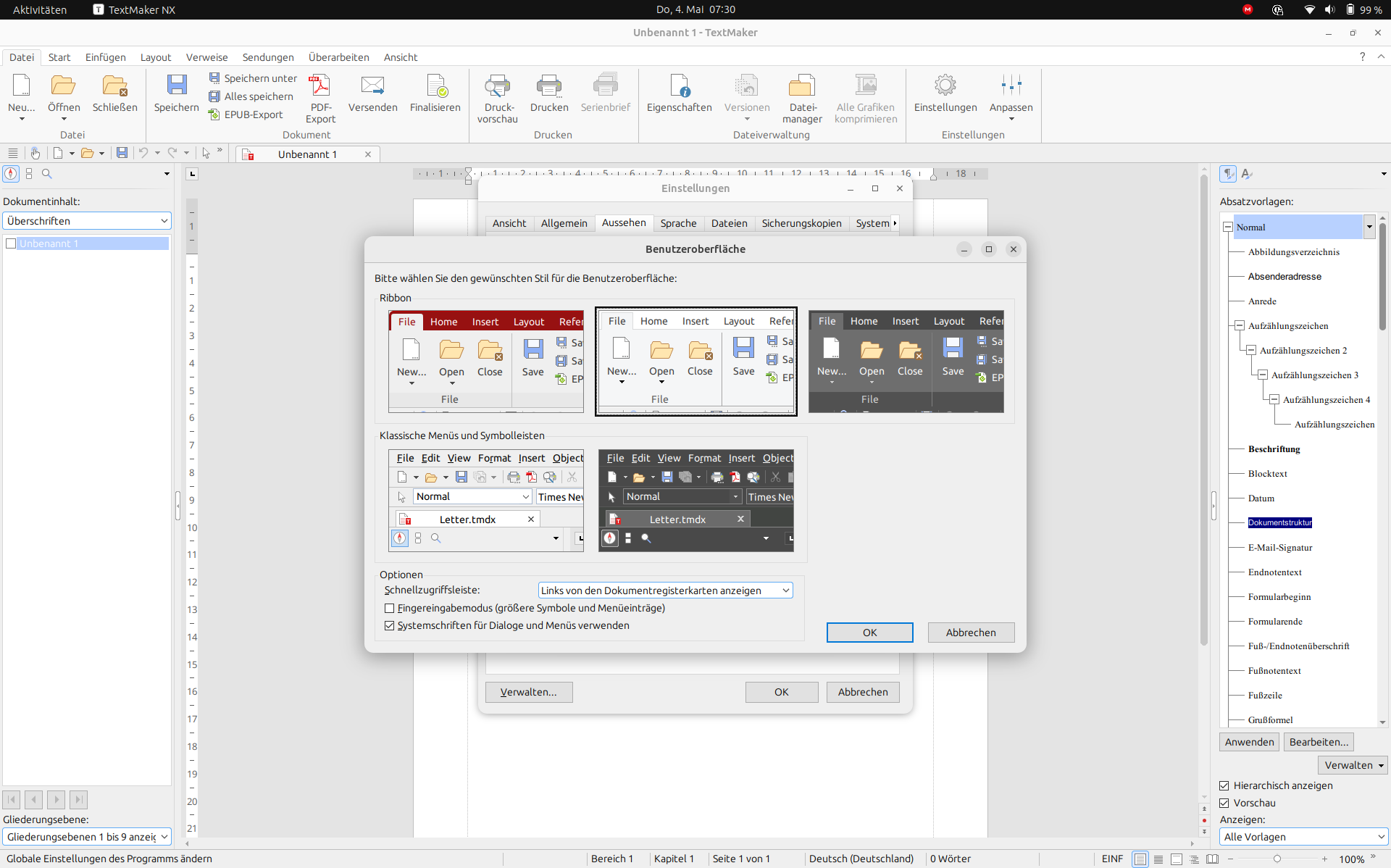The image size is (1391, 868).
Task: Click OK button in Benutzeroberfläche dialog
Action: pyautogui.click(x=869, y=632)
